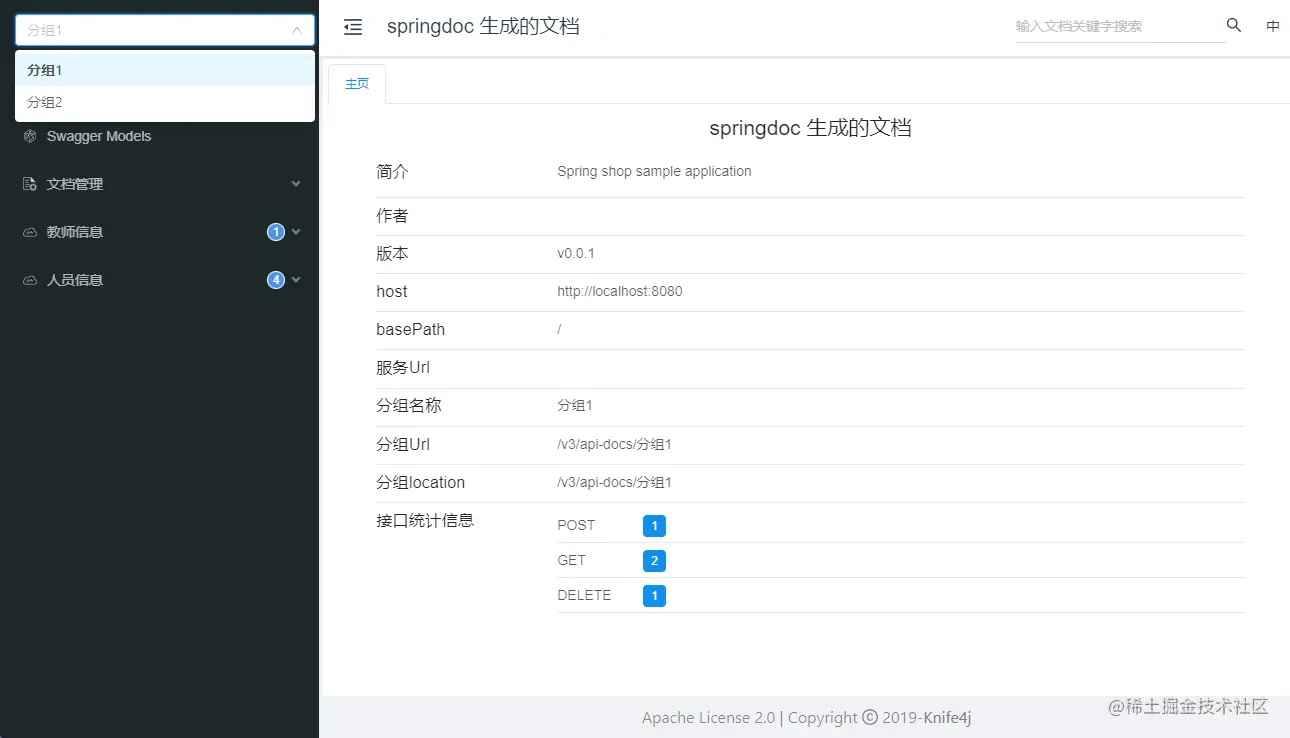Open the language switcher '中'
Viewport: 1290px width, 738px height.
point(1273,27)
